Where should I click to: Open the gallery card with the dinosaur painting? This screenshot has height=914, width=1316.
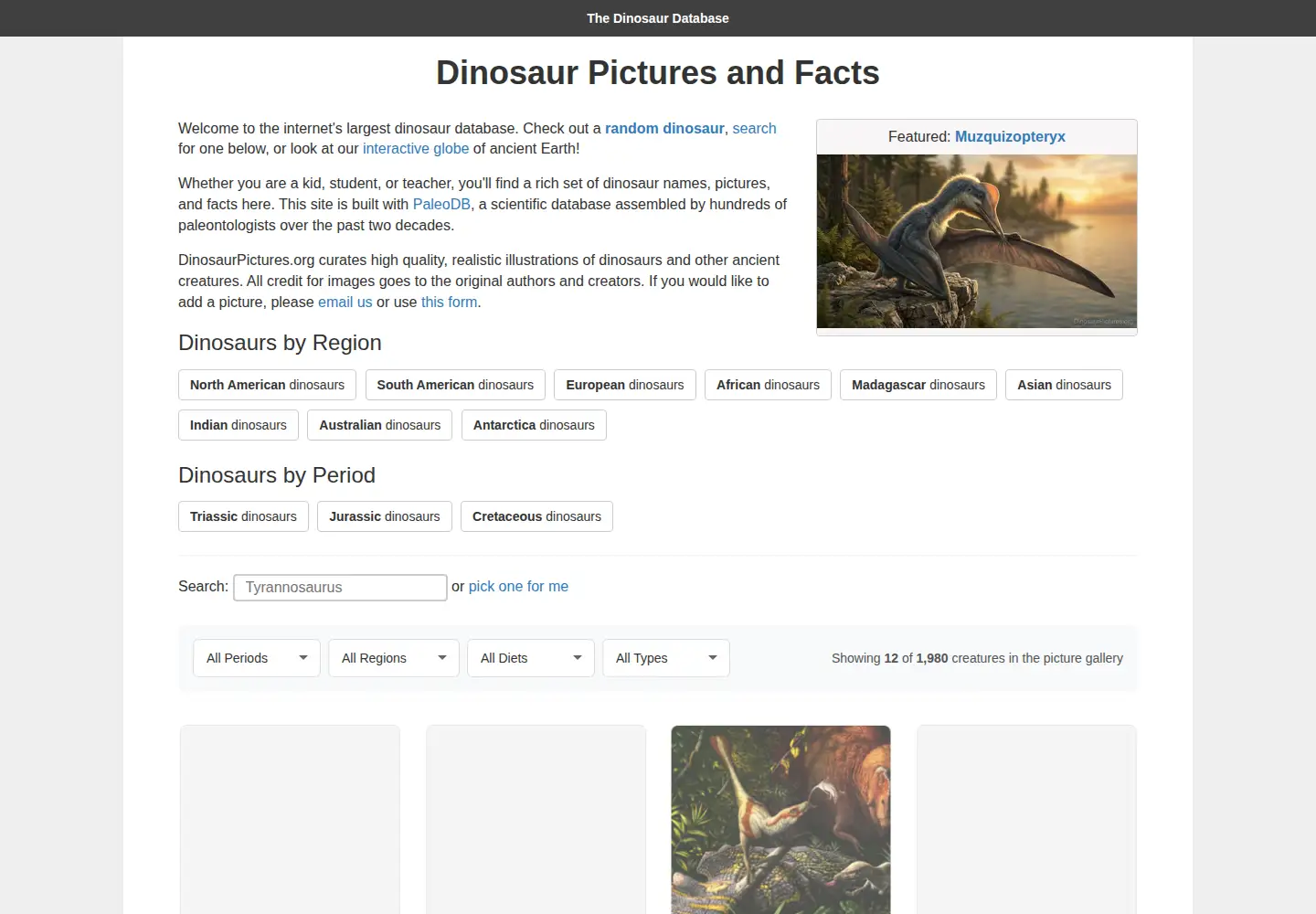click(x=780, y=820)
